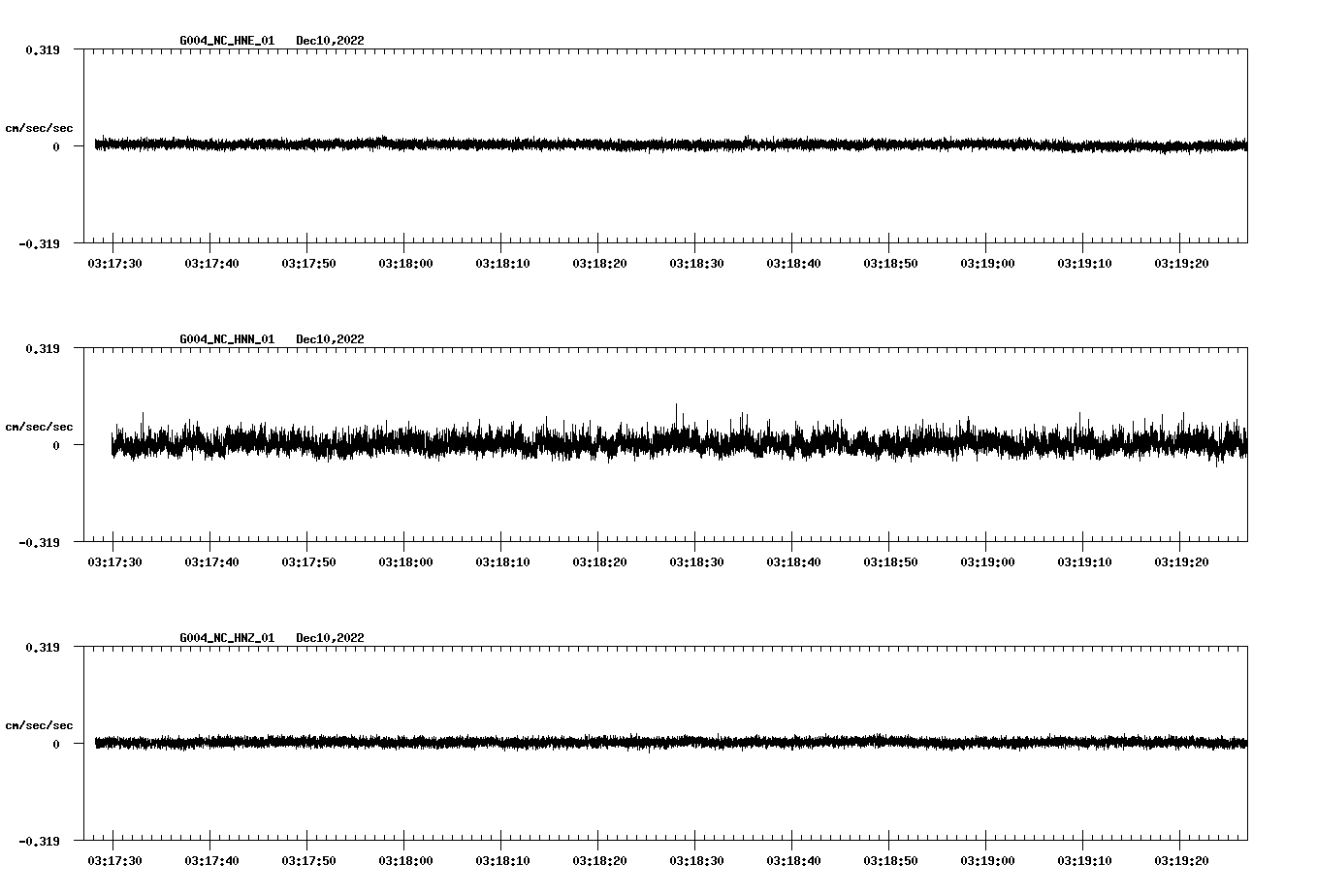Click the 03:19:20 time label under the middle plot
Screen dimensions: 1317x896
pos(1182,560)
